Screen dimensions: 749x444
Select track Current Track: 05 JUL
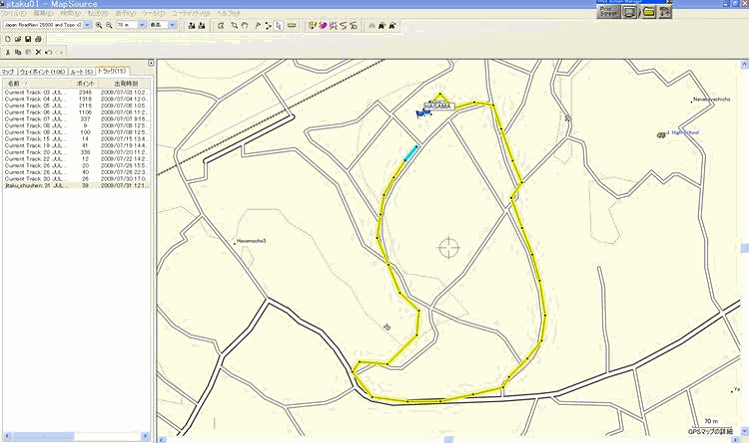coord(76,106)
